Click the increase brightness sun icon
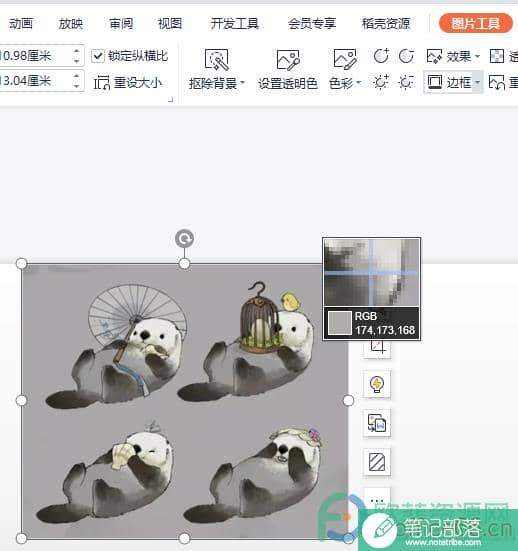This screenshot has width=518, height=551. (x=381, y=82)
